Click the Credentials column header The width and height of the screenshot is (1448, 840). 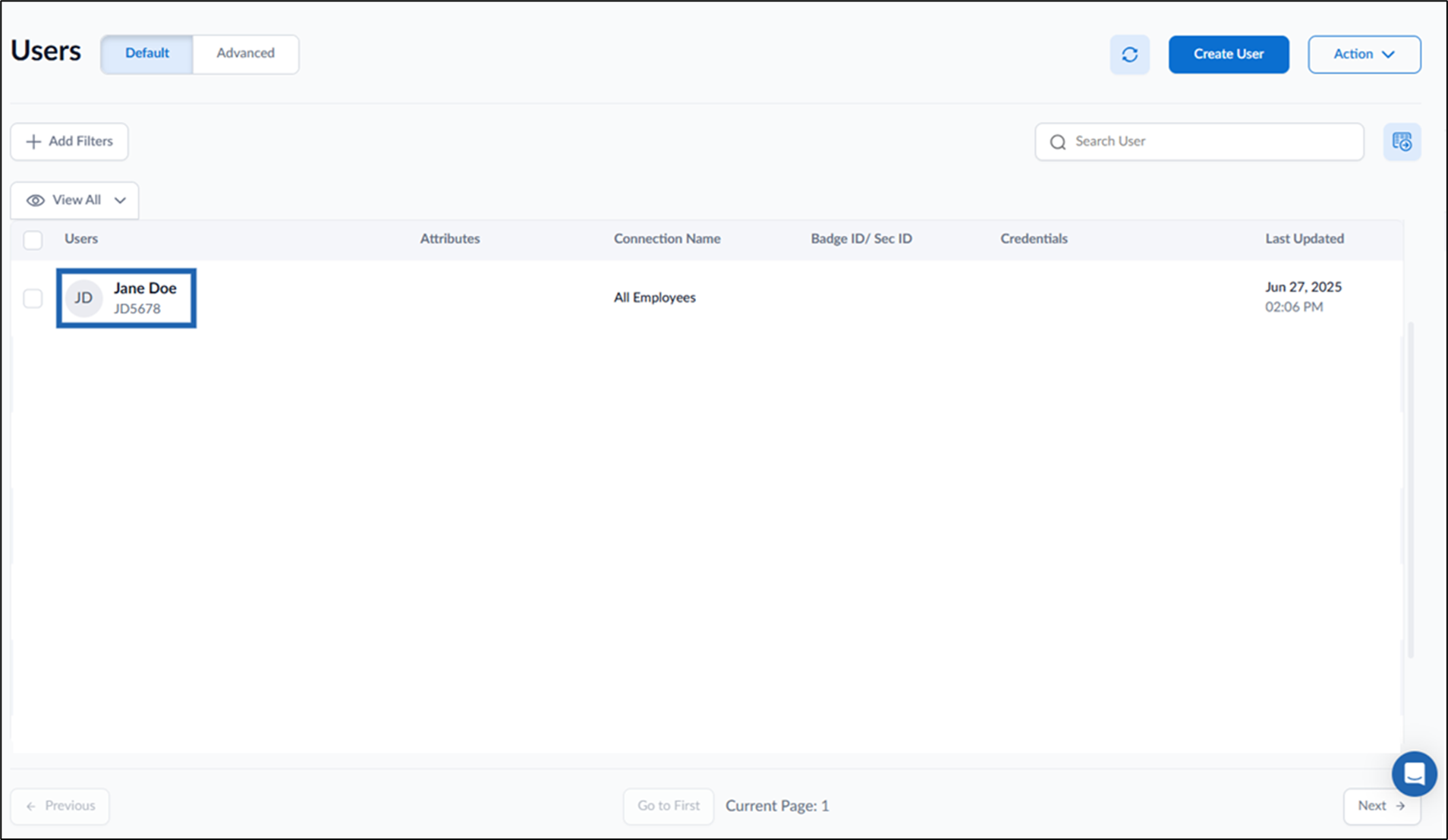coord(1034,238)
